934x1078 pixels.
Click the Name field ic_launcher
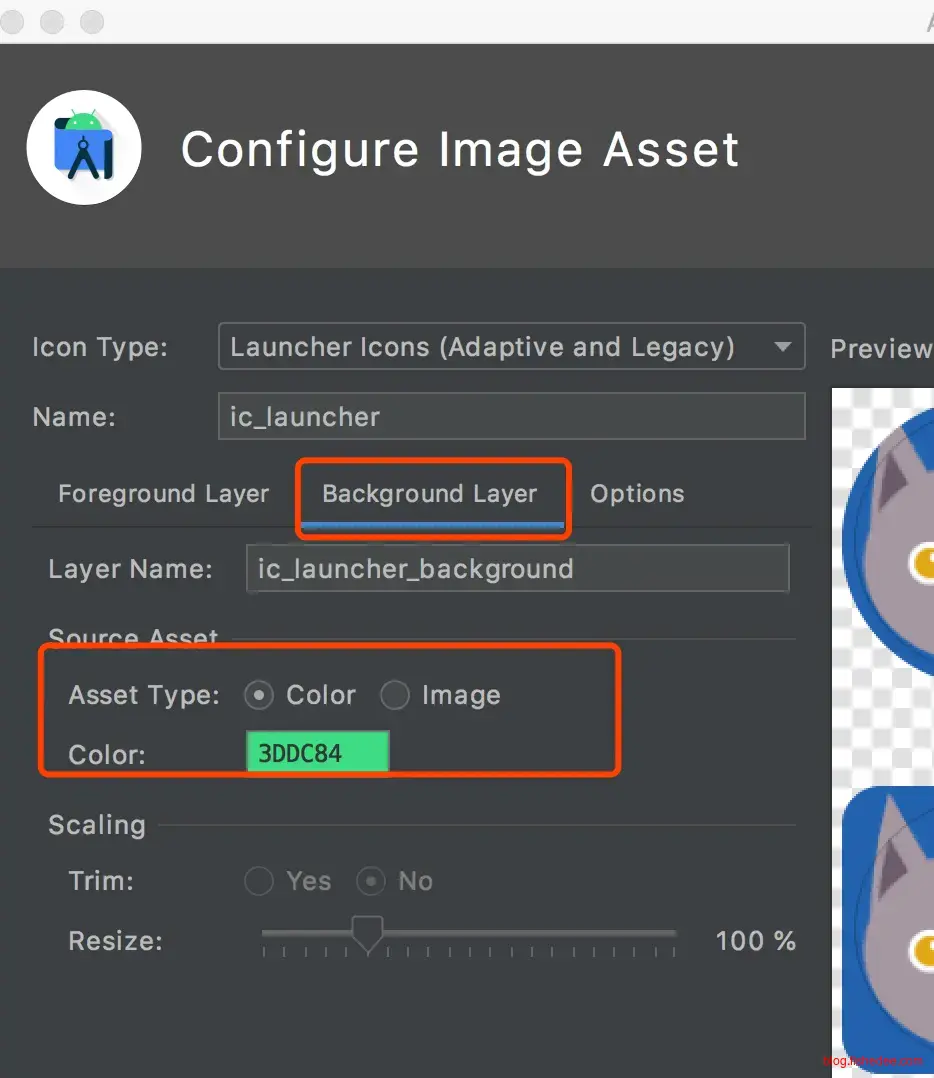coord(511,416)
